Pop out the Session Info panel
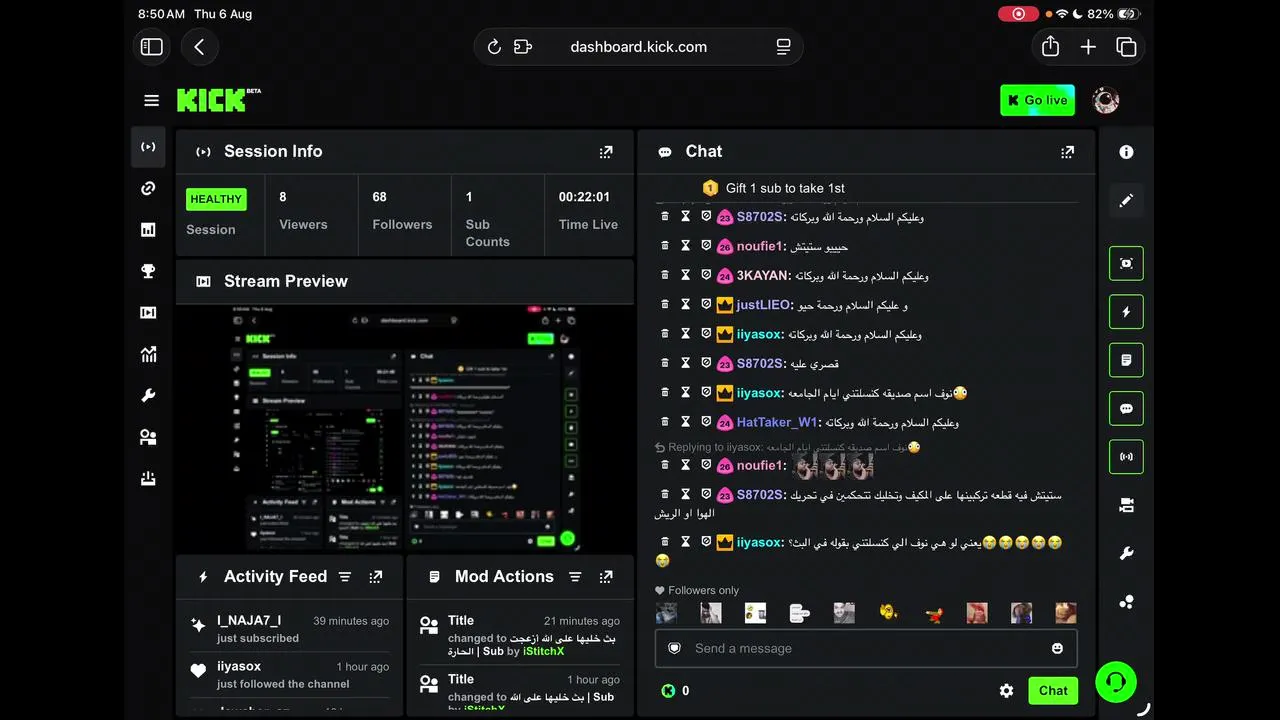This screenshot has height=720, width=1280. point(606,152)
